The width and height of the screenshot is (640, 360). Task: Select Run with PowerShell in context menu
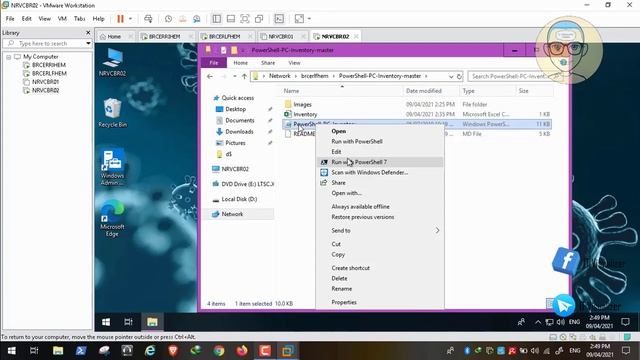[380, 141]
